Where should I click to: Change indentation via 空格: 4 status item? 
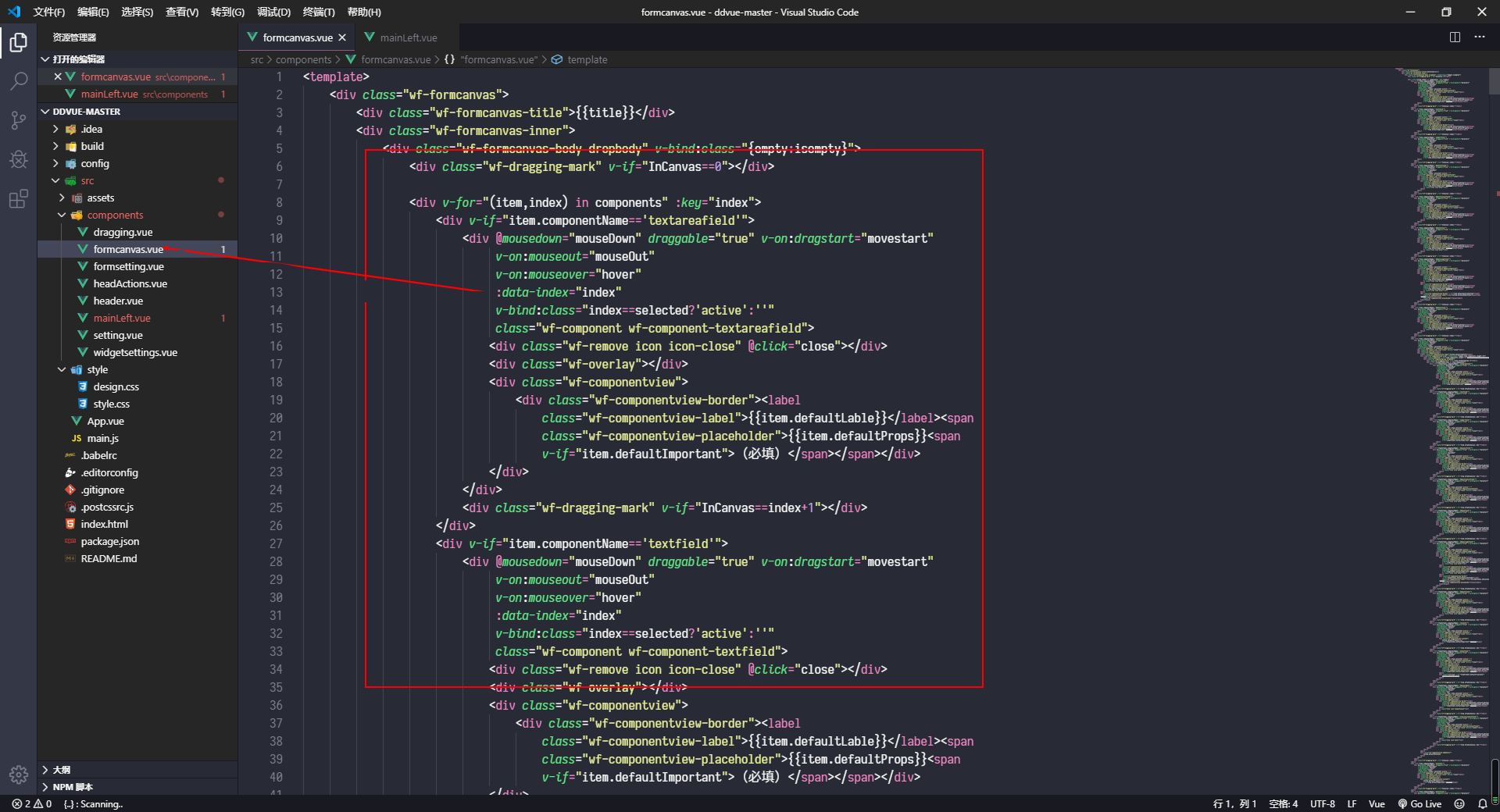(1284, 803)
